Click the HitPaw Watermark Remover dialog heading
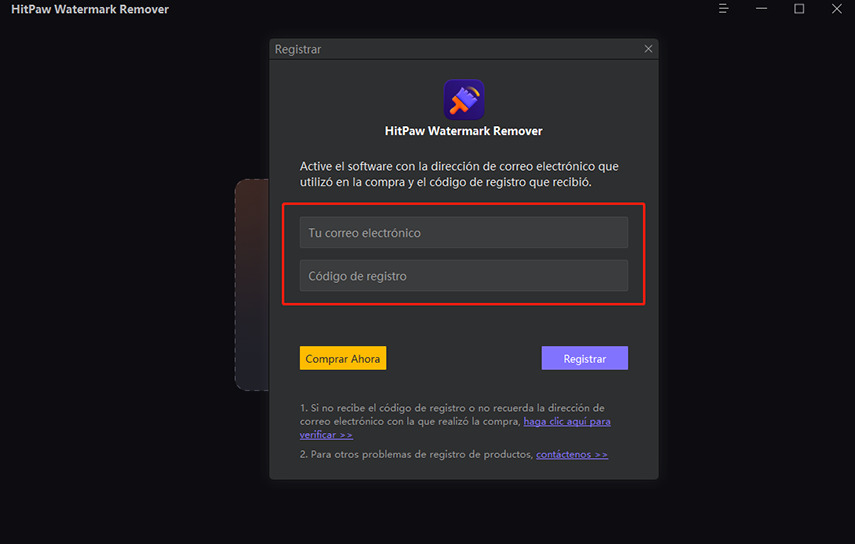Viewport: 855px width, 544px height. click(463, 131)
